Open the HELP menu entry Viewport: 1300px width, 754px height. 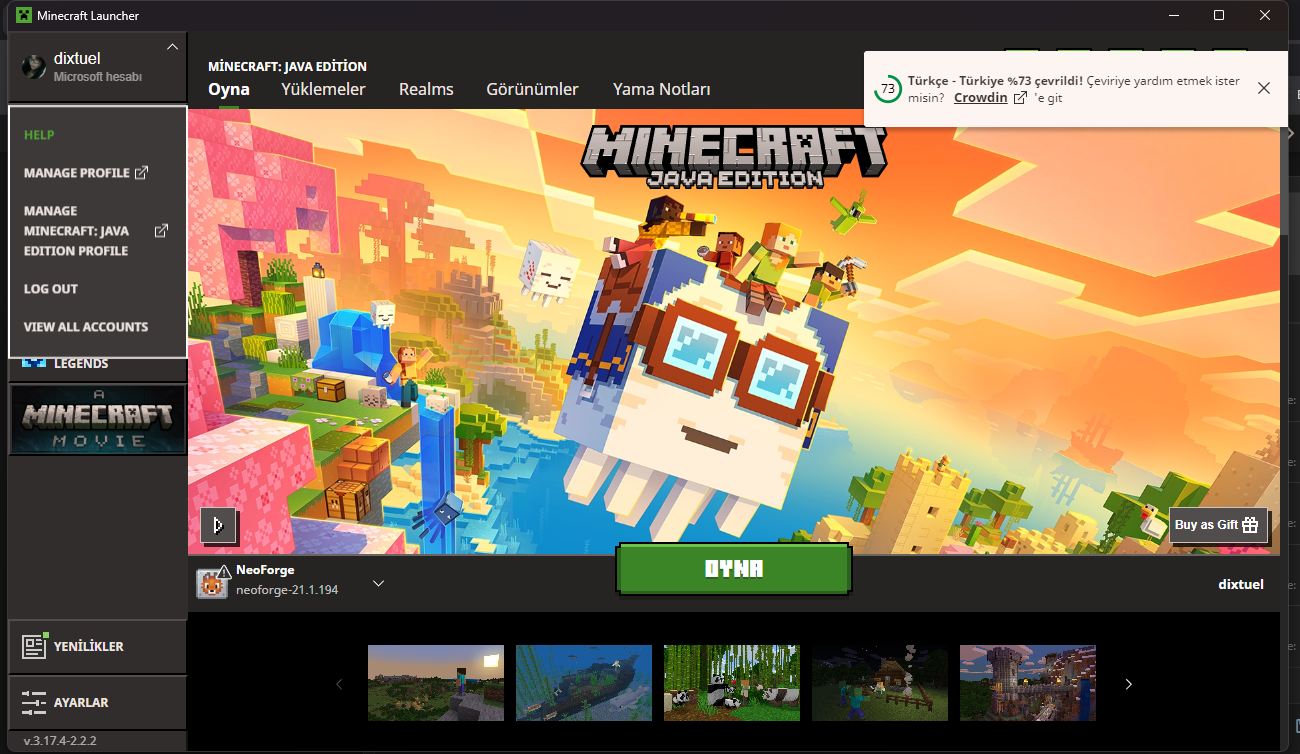click(39, 135)
